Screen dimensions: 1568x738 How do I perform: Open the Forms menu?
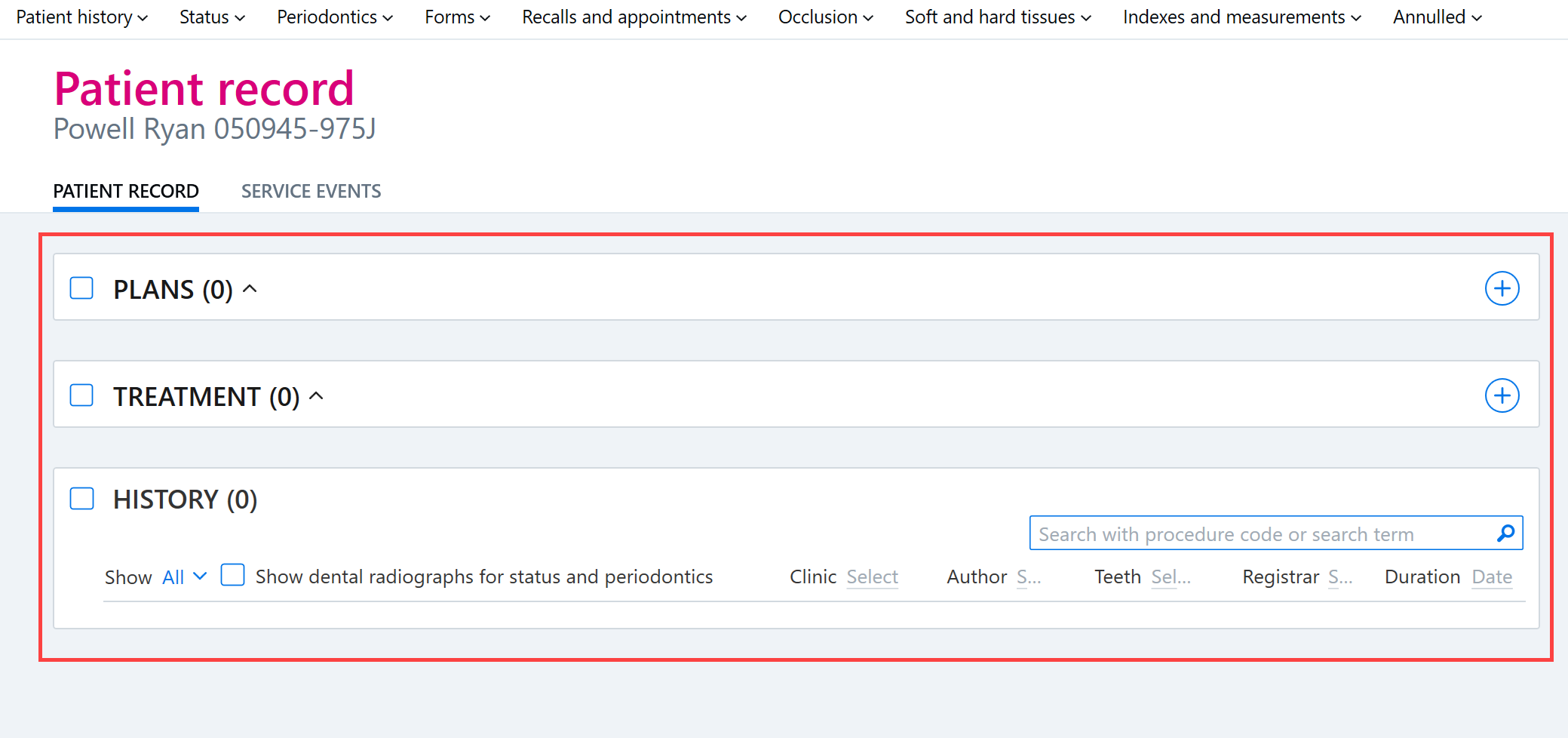click(x=457, y=17)
